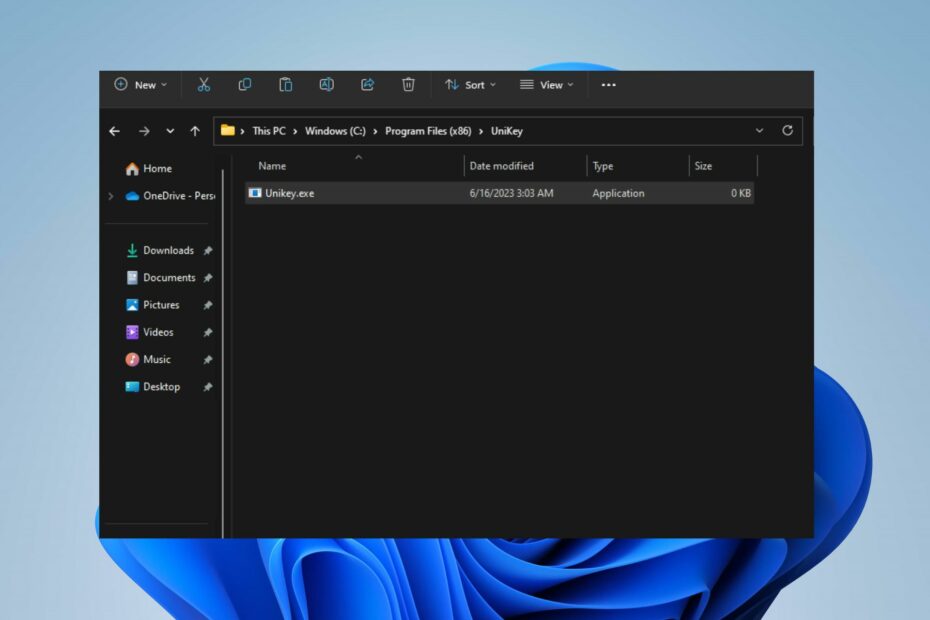Click the Delete trash can icon
The height and width of the screenshot is (620, 930).
(408, 85)
